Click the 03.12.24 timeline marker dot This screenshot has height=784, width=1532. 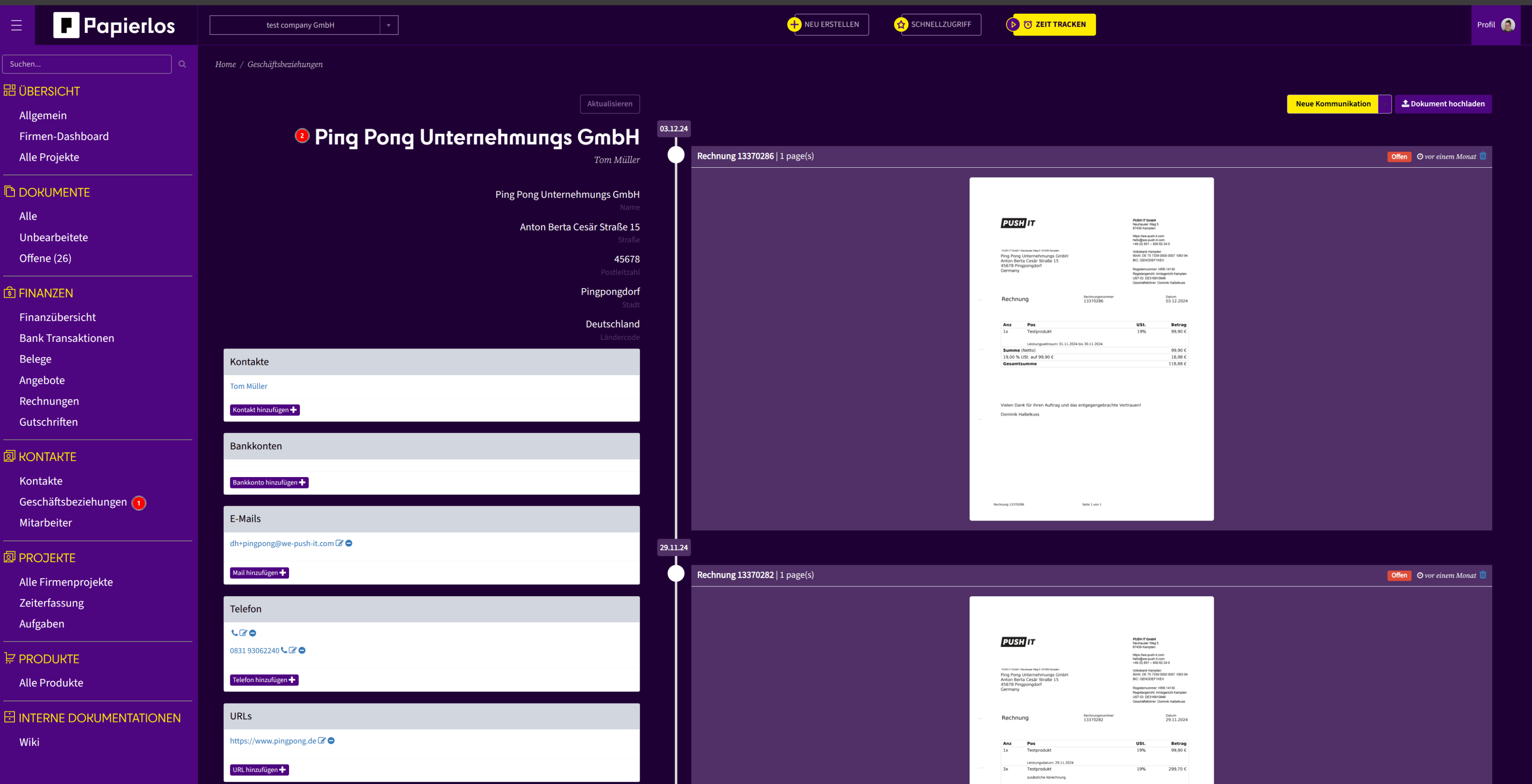(676, 155)
